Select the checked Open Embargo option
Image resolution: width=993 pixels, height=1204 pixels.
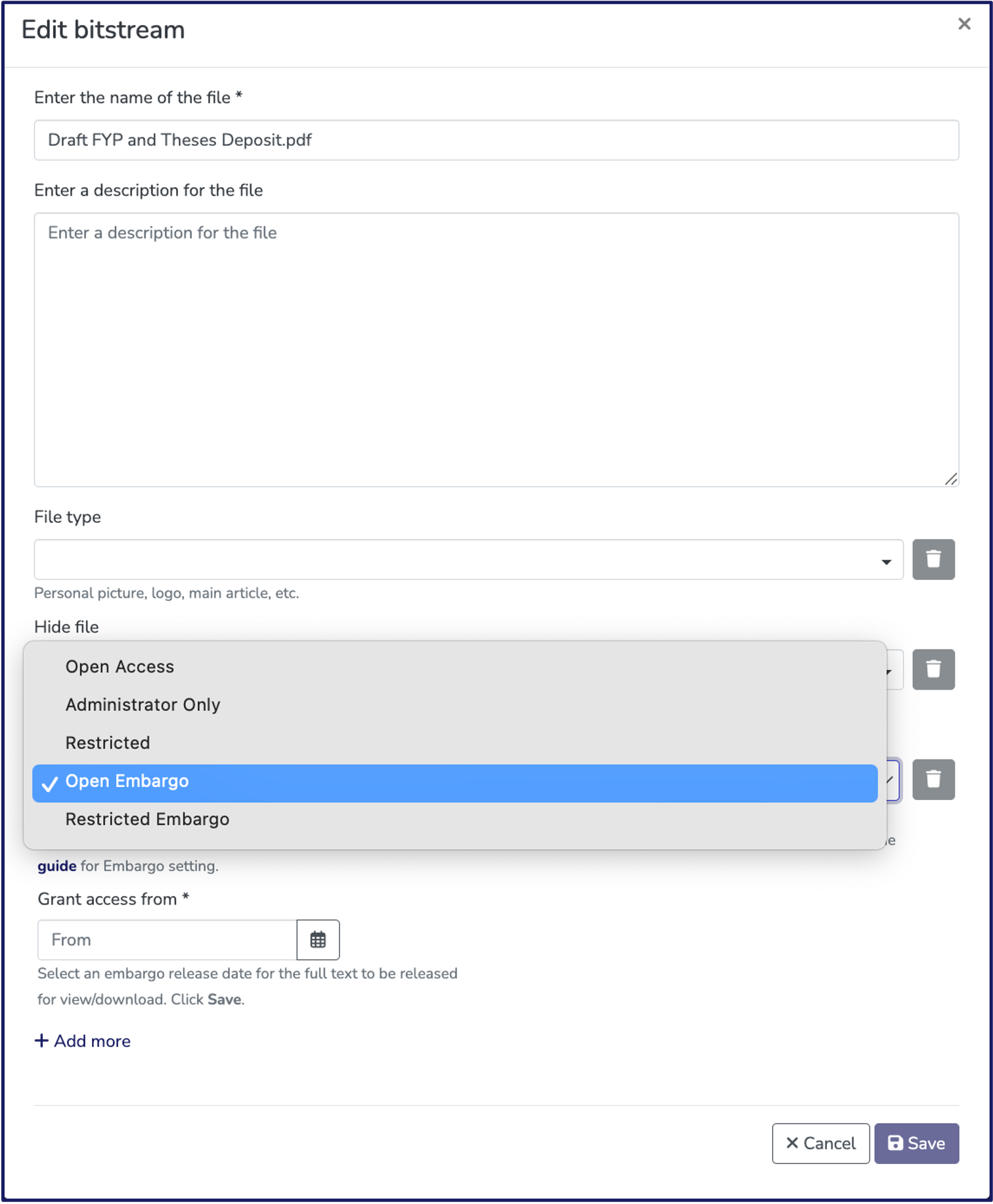[x=127, y=782]
